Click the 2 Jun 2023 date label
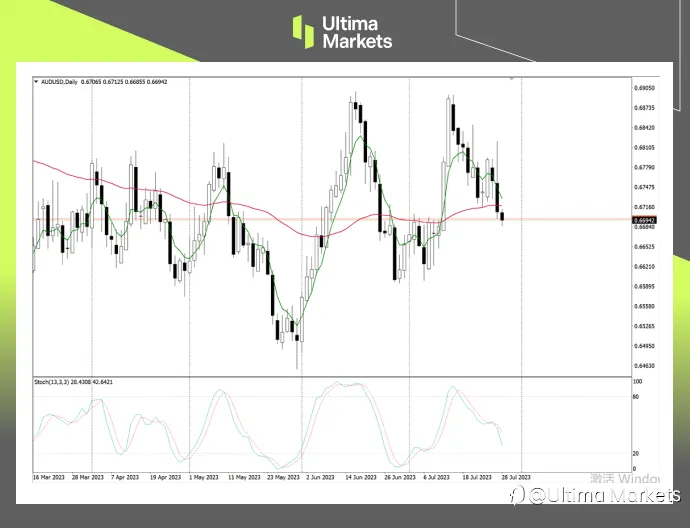 point(320,477)
